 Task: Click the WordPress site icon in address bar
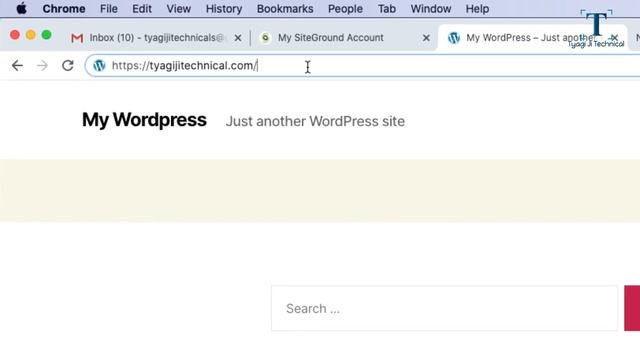(99, 65)
